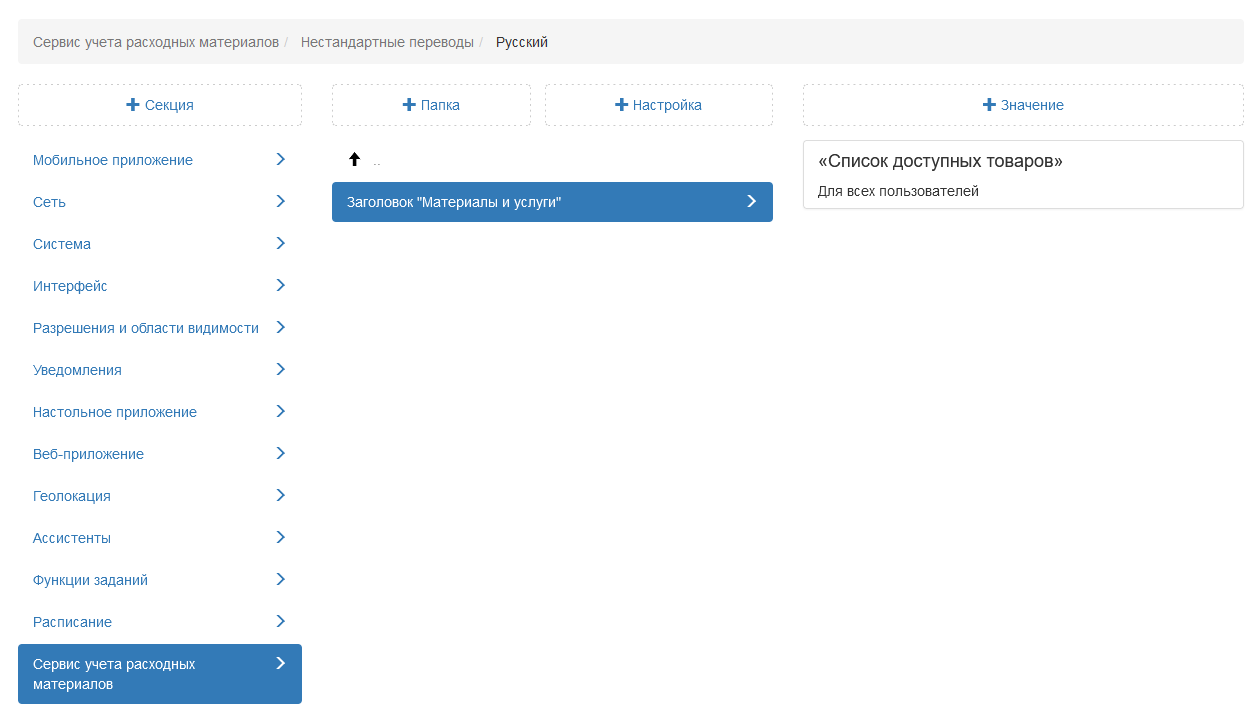The height and width of the screenshot is (717, 1260).
Task: Click chevron icon beside Ассистенты
Action: 280,538
